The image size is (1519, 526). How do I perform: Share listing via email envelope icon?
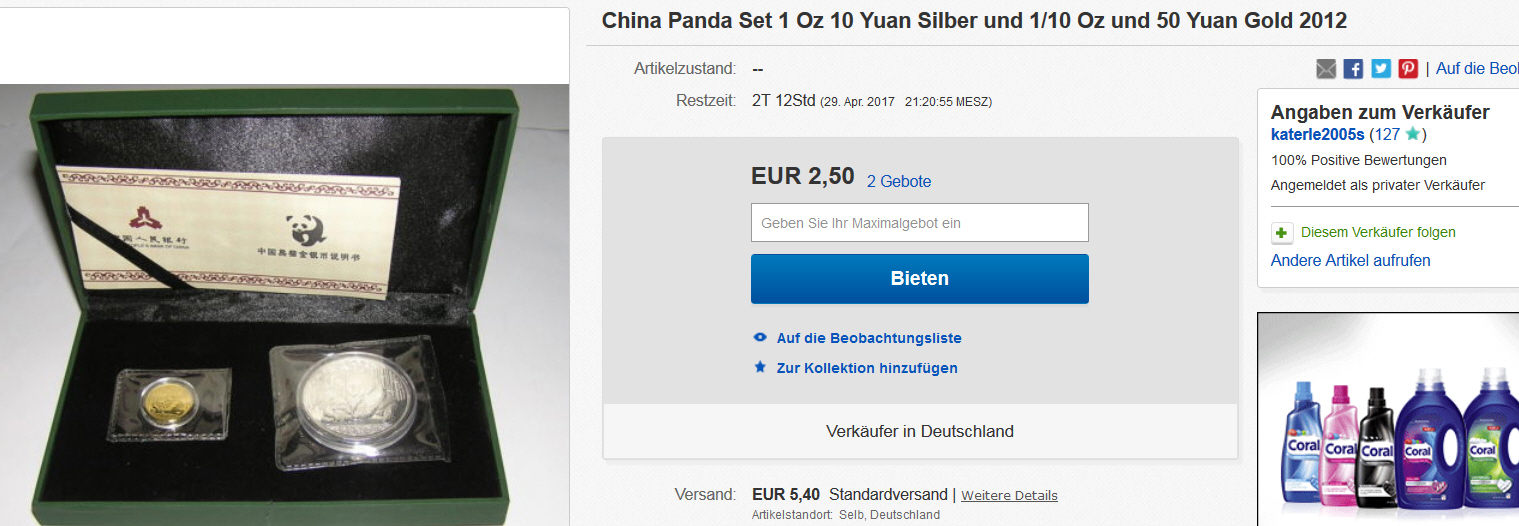(x=1326, y=69)
